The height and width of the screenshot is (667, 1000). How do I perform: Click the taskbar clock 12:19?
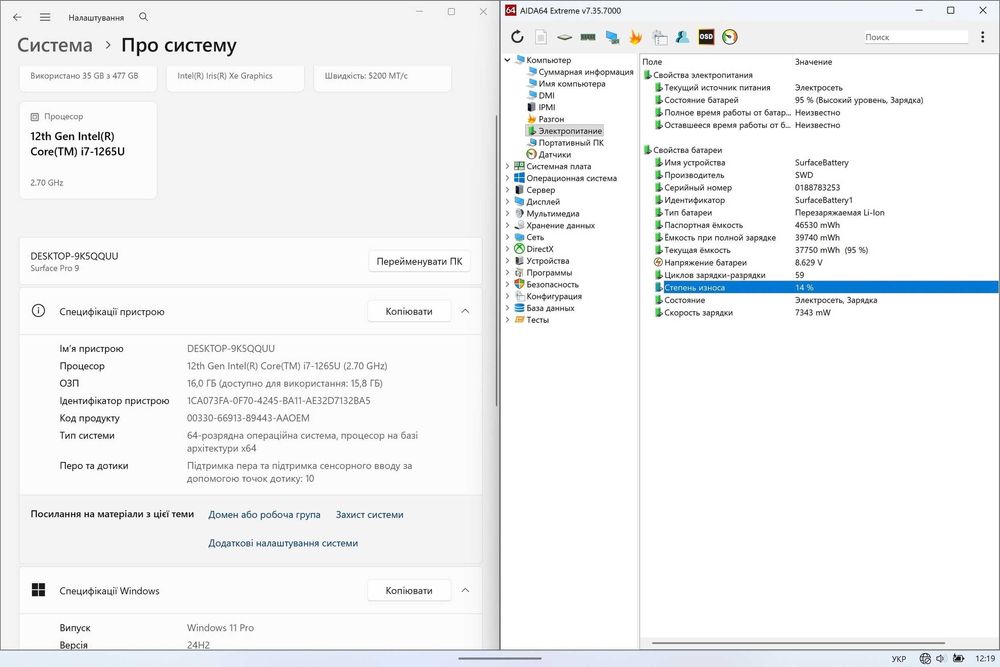tap(985, 659)
